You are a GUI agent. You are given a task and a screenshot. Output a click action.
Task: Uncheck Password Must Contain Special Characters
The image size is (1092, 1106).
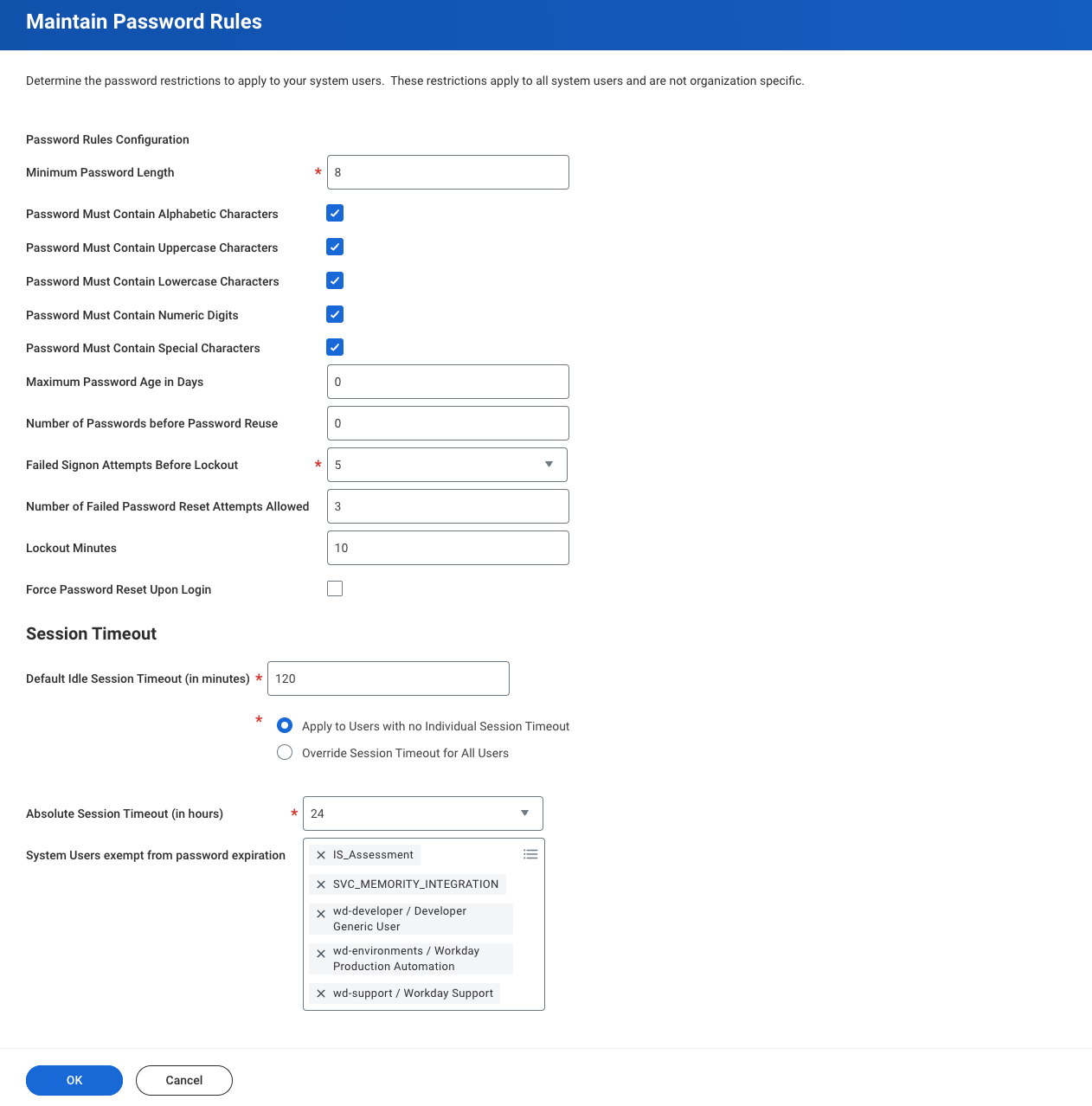[x=335, y=347]
